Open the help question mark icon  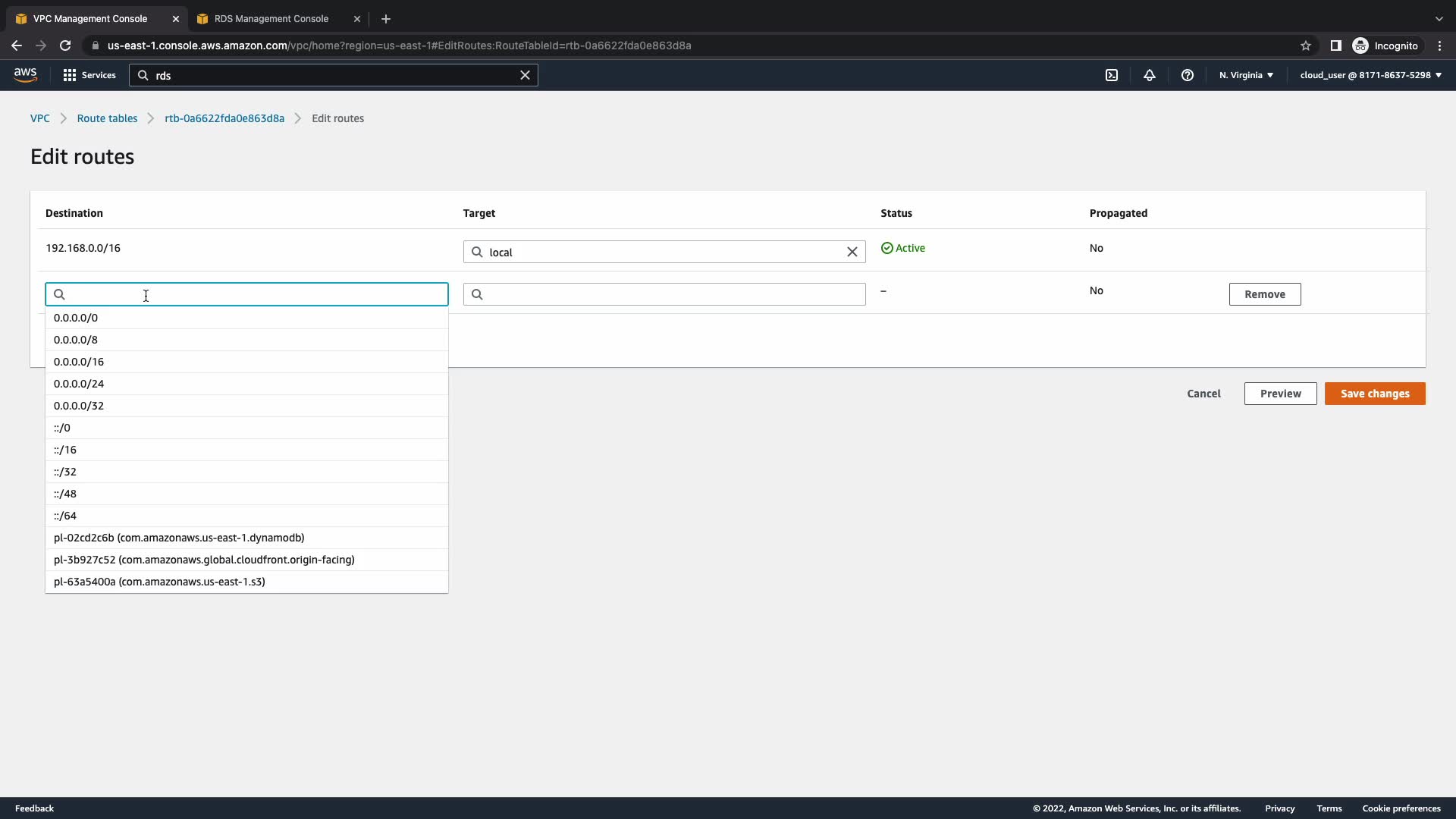[1188, 75]
